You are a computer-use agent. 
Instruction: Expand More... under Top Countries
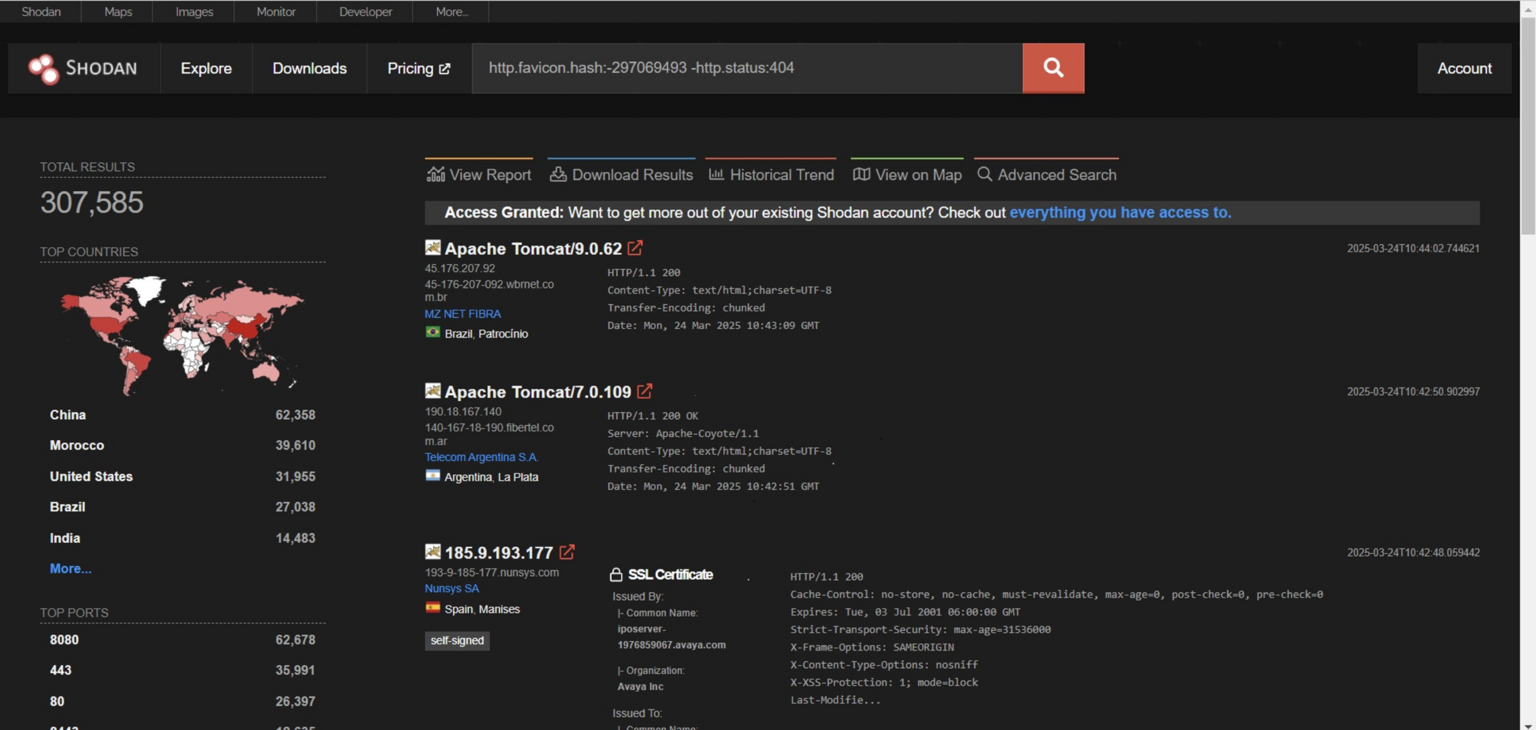point(70,568)
